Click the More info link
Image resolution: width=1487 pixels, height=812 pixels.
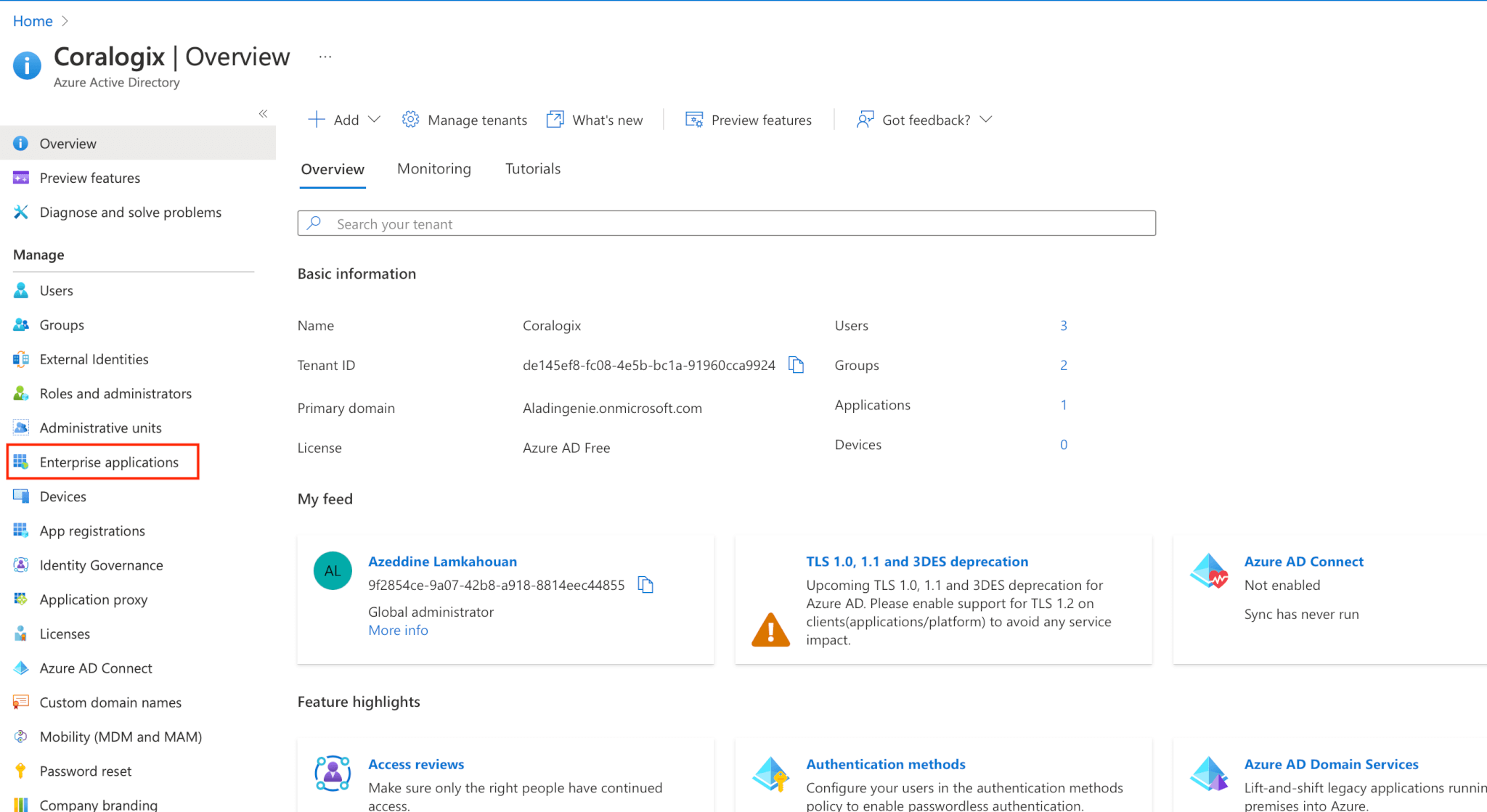[x=398, y=630]
